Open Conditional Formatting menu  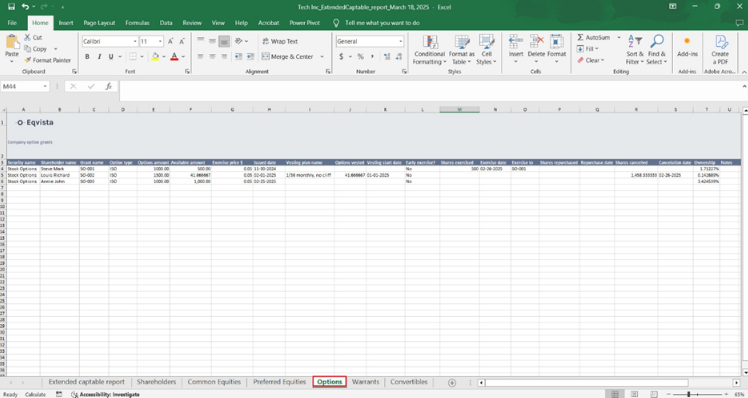(x=429, y=50)
